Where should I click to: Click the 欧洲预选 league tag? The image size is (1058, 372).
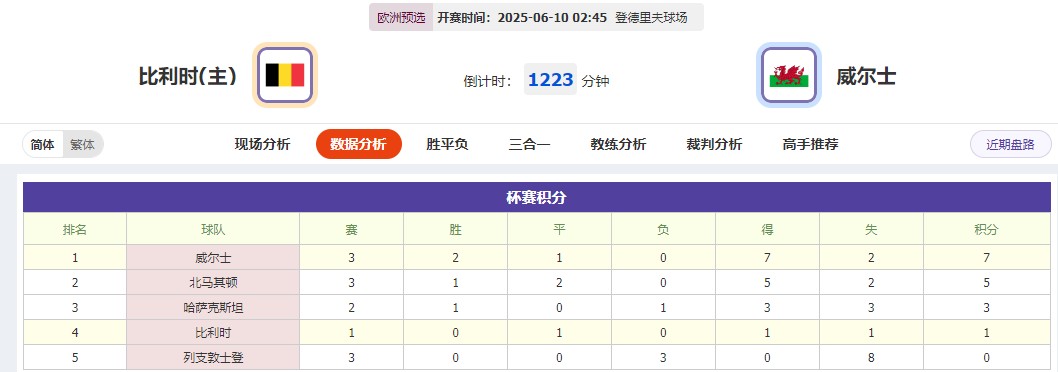tap(401, 18)
